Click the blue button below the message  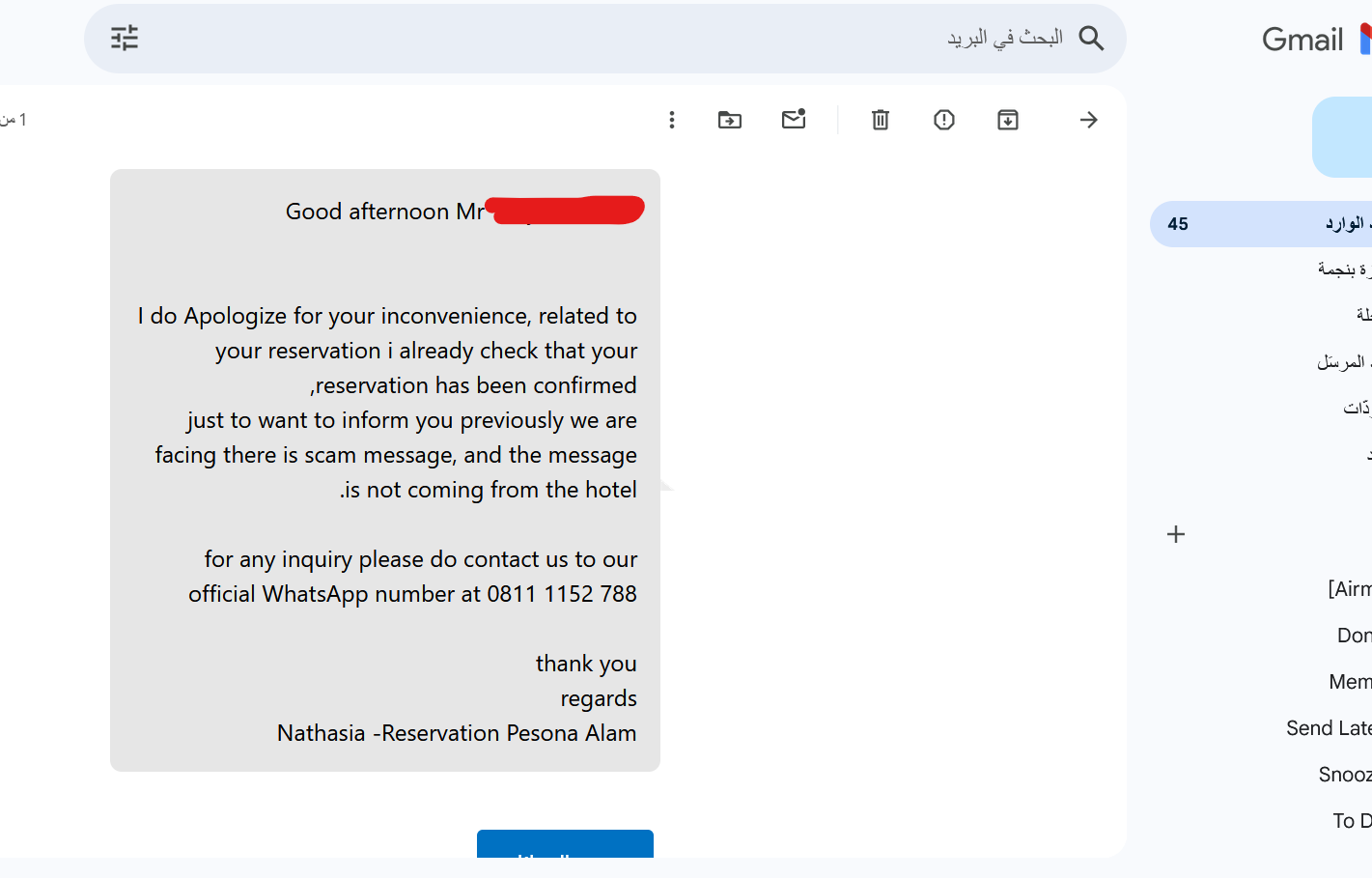(x=565, y=843)
